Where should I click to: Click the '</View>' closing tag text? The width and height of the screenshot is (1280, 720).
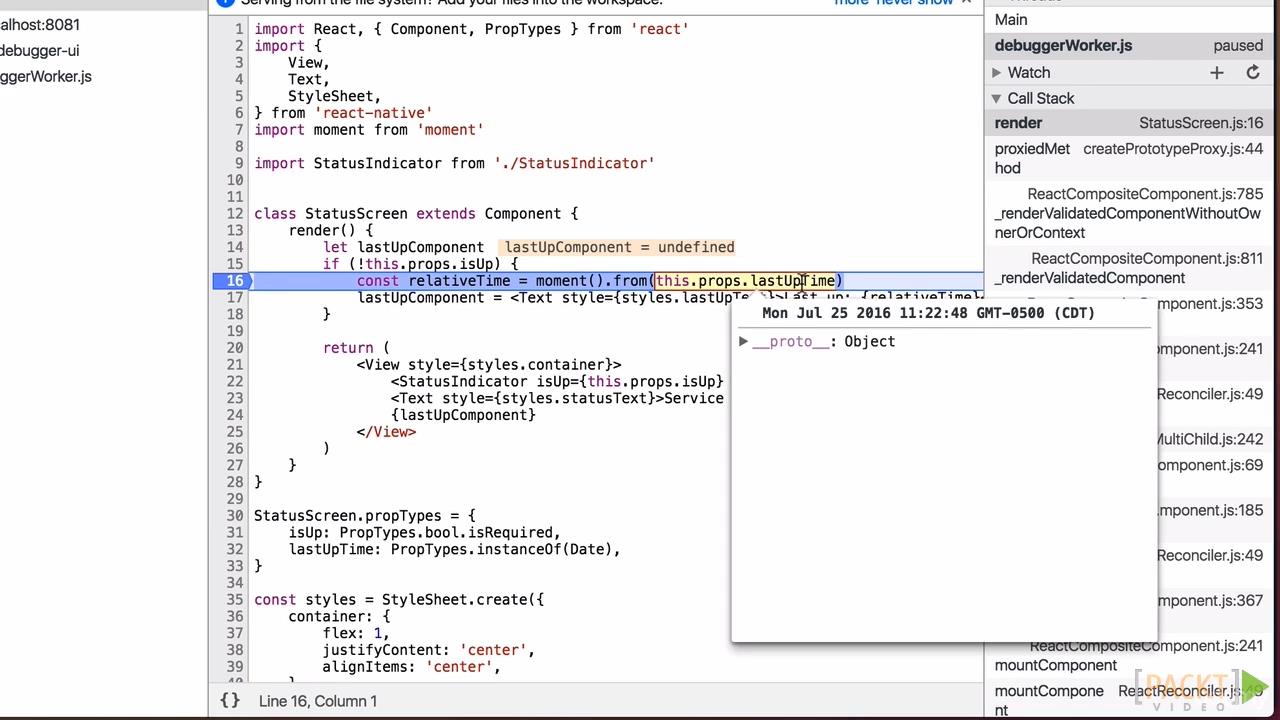point(386,431)
